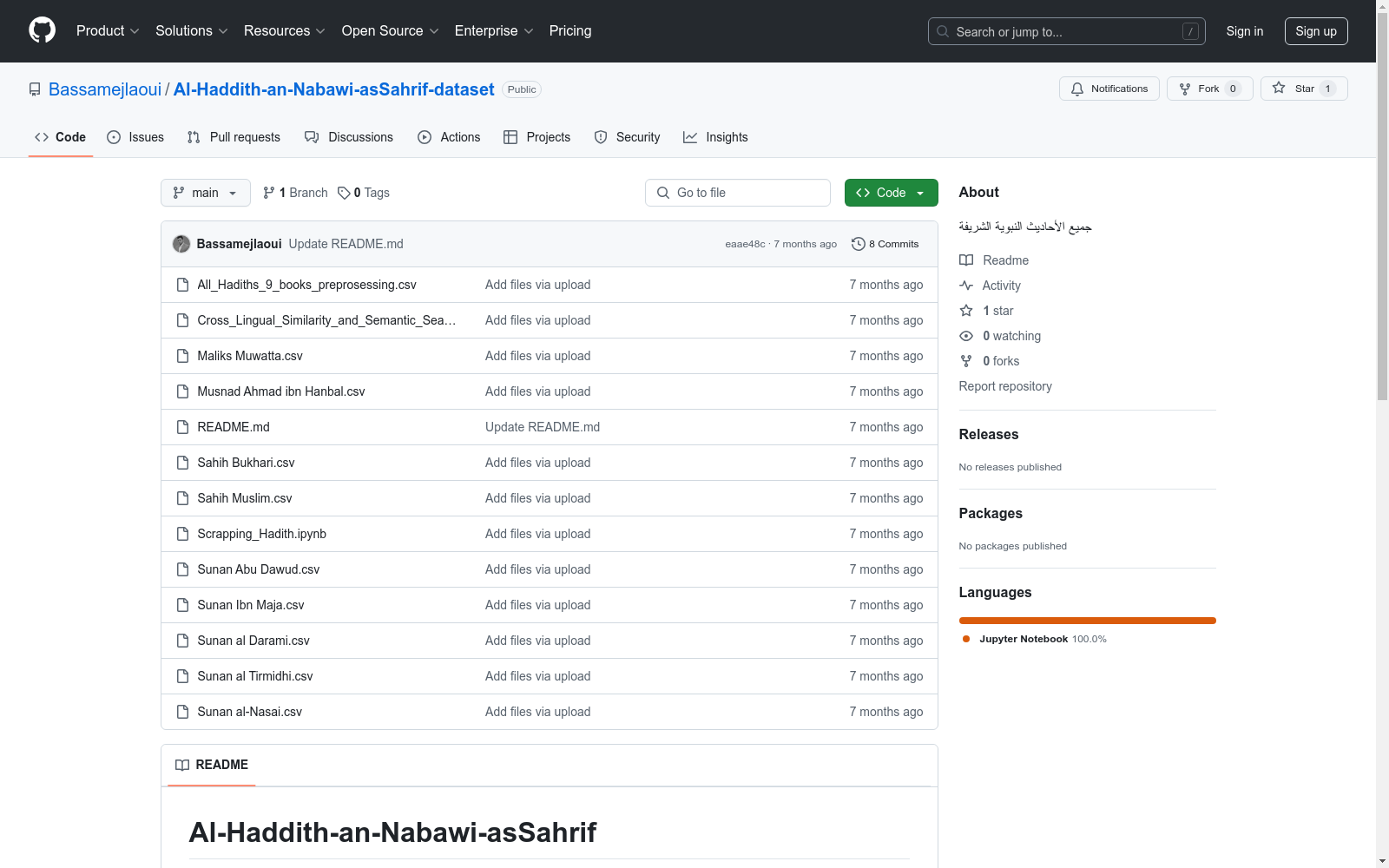The width and height of the screenshot is (1389, 868).
Task: Click star icon next to 1 star
Action: [x=966, y=311]
